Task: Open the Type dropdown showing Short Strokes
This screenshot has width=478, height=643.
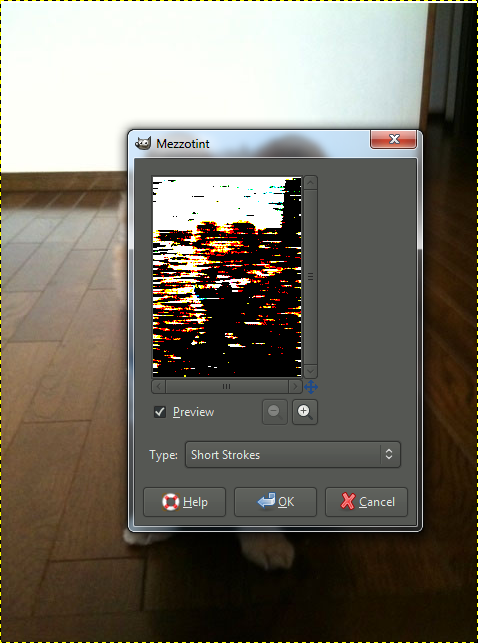Action: [293, 454]
